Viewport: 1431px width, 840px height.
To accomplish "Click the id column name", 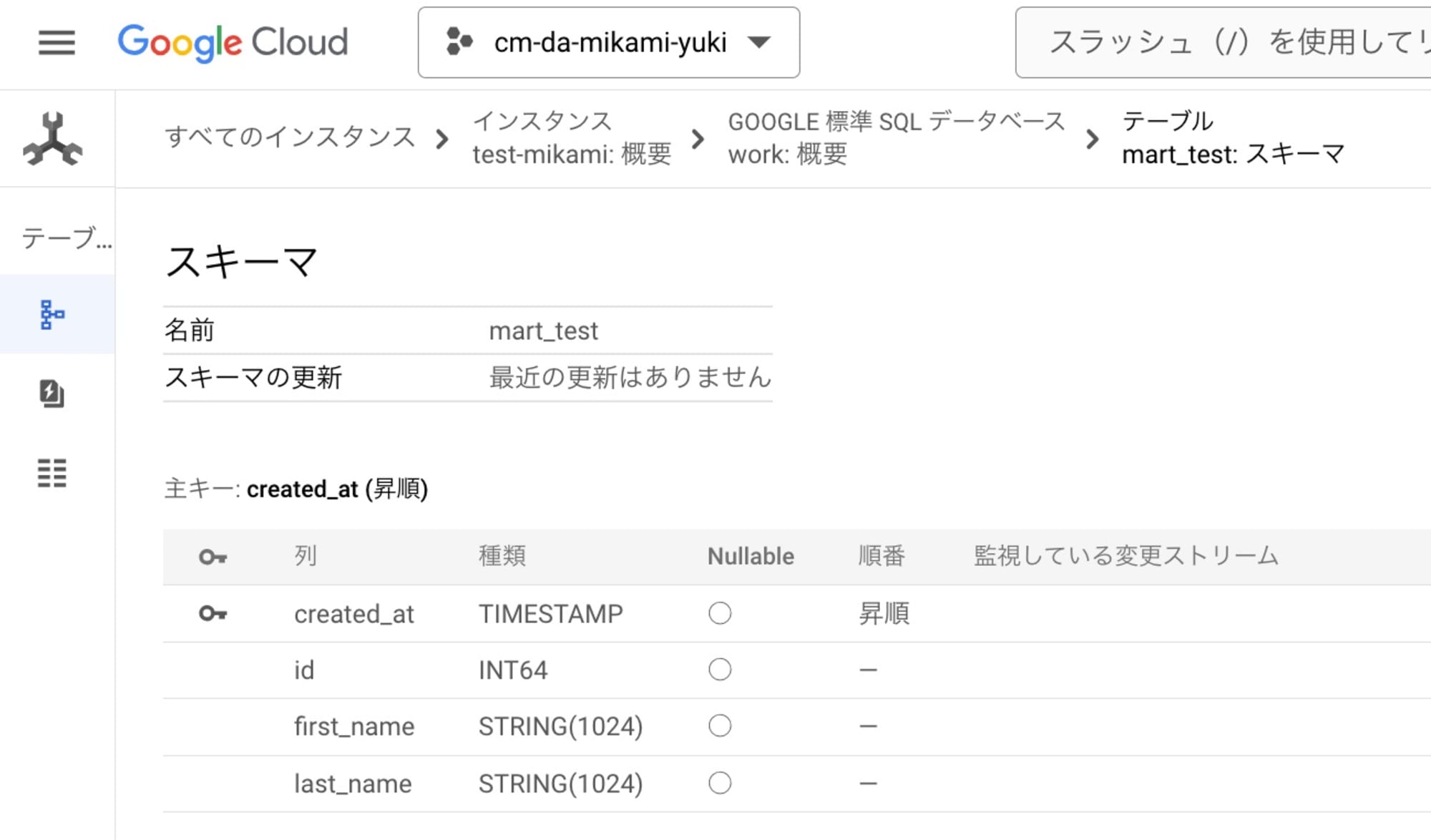I will pyautogui.click(x=304, y=670).
